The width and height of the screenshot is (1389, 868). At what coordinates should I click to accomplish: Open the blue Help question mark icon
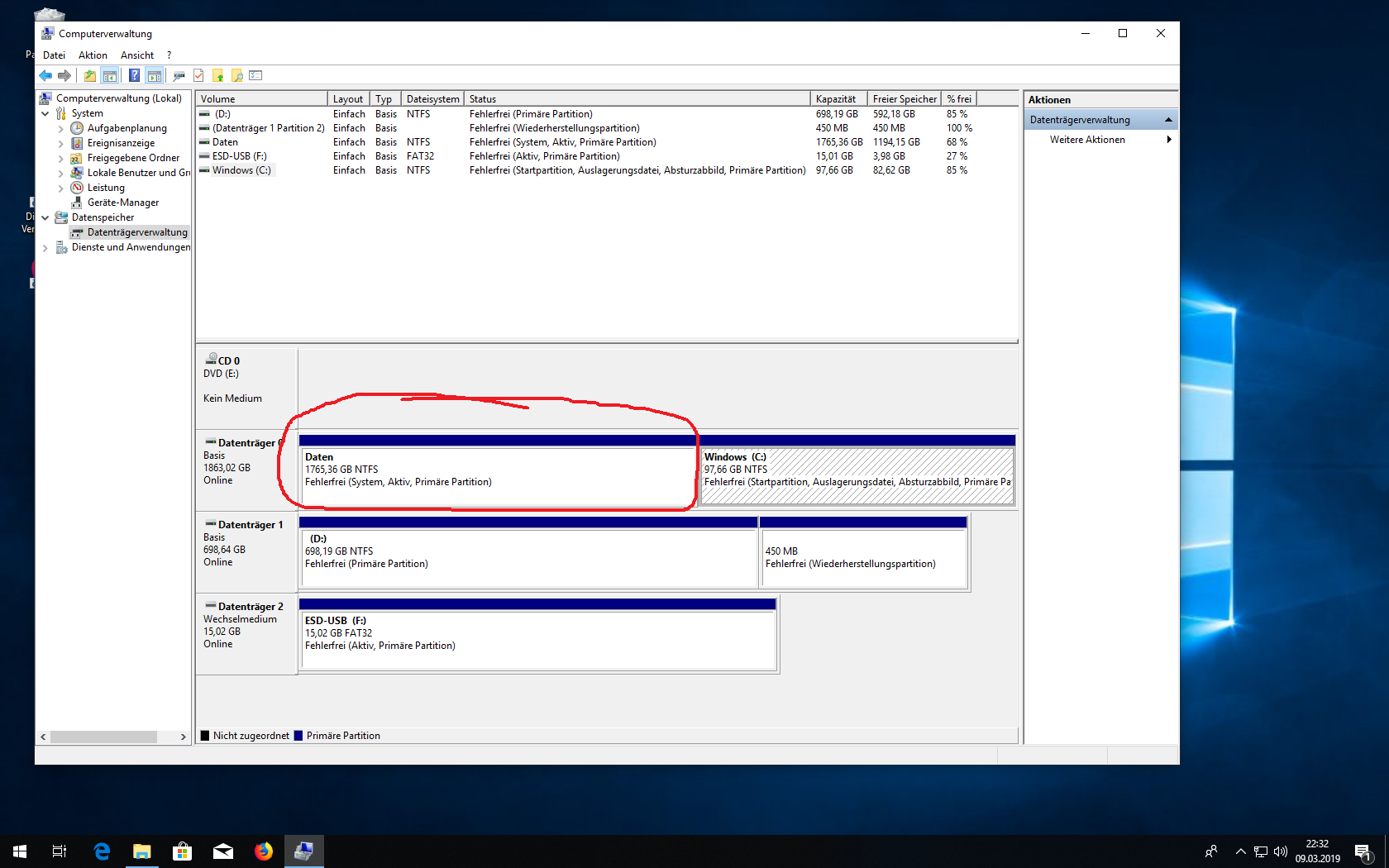[134, 75]
